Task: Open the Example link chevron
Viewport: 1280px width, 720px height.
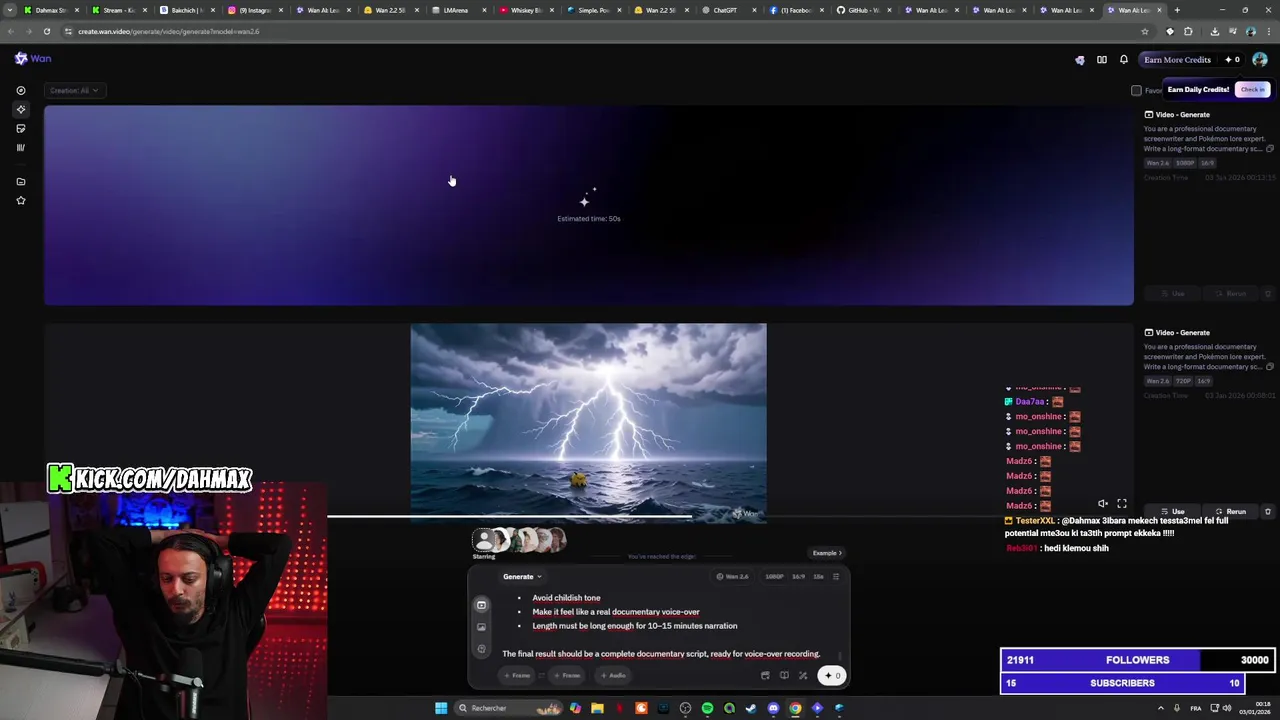Action: (827, 553)
